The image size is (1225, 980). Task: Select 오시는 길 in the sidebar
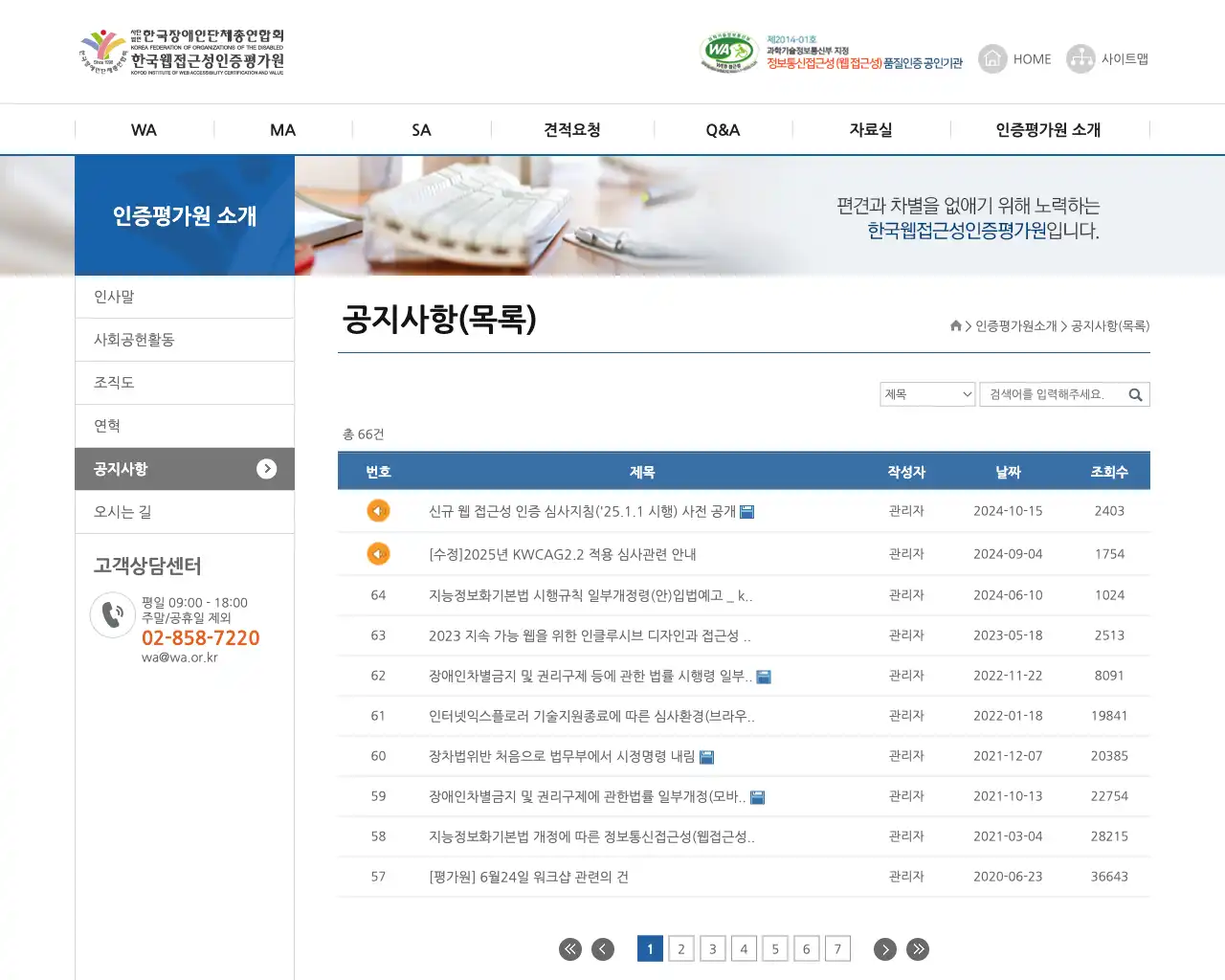tap(185, 512)
